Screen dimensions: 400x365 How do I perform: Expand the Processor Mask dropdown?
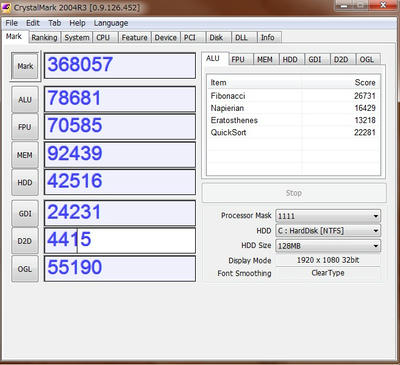click(328, 216)
